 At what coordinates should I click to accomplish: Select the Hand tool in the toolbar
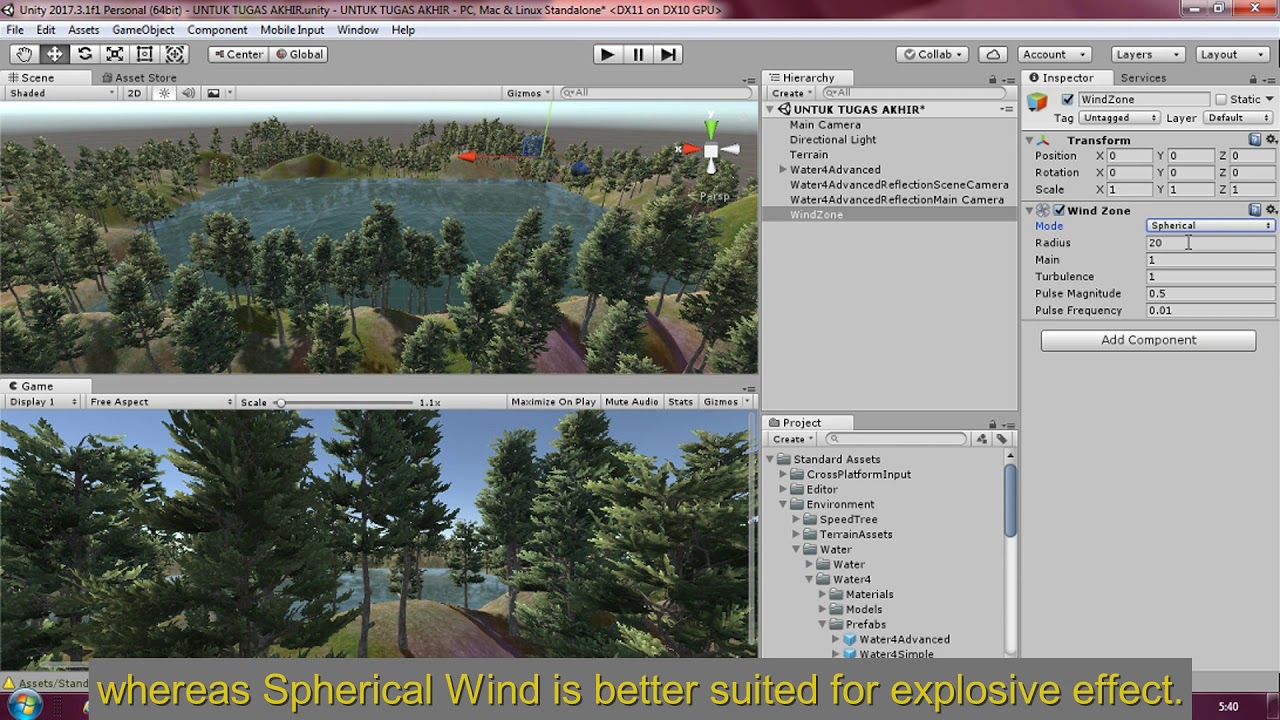(24, 54)
